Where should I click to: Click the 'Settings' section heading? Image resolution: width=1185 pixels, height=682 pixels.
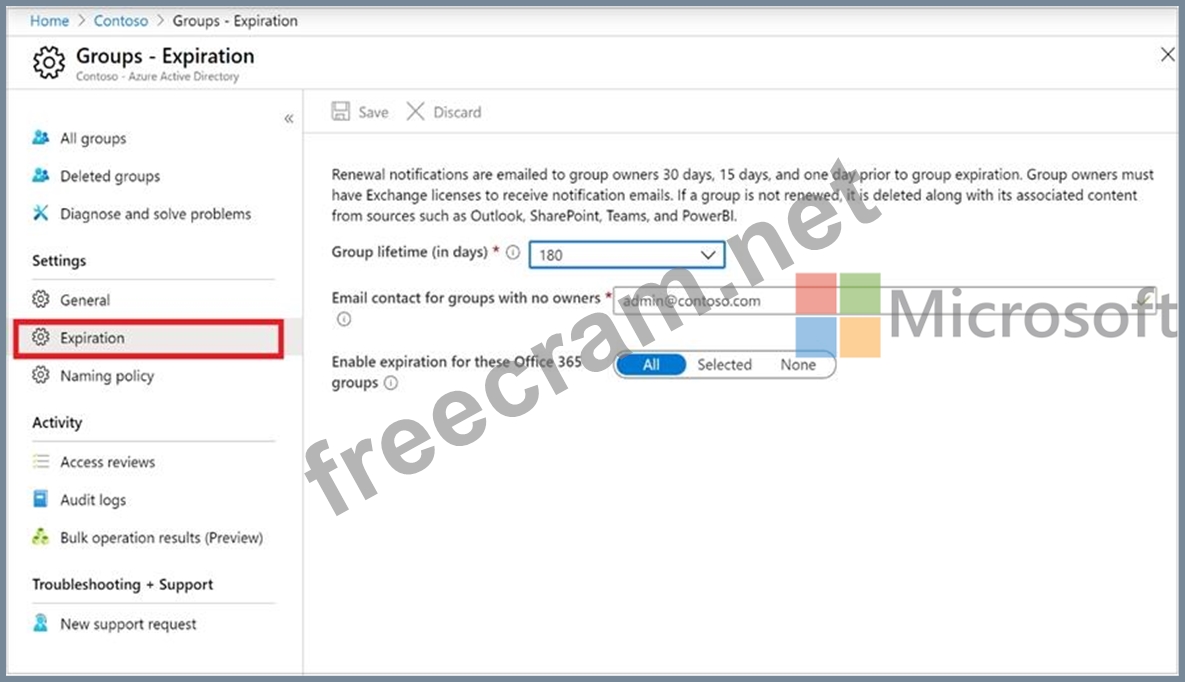pos(59,260)
